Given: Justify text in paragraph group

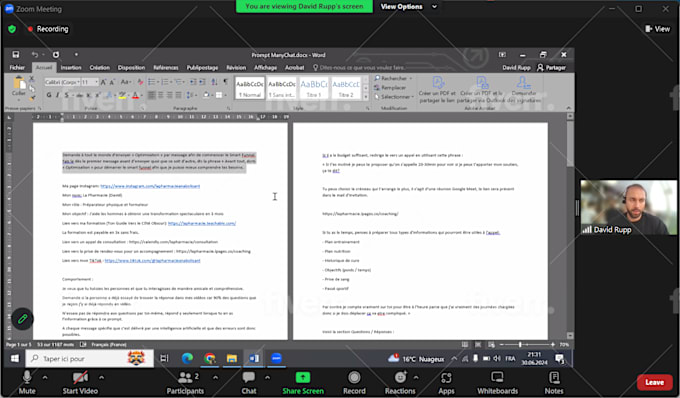Looking at the screenshot, I should click(x=179, y=95).
